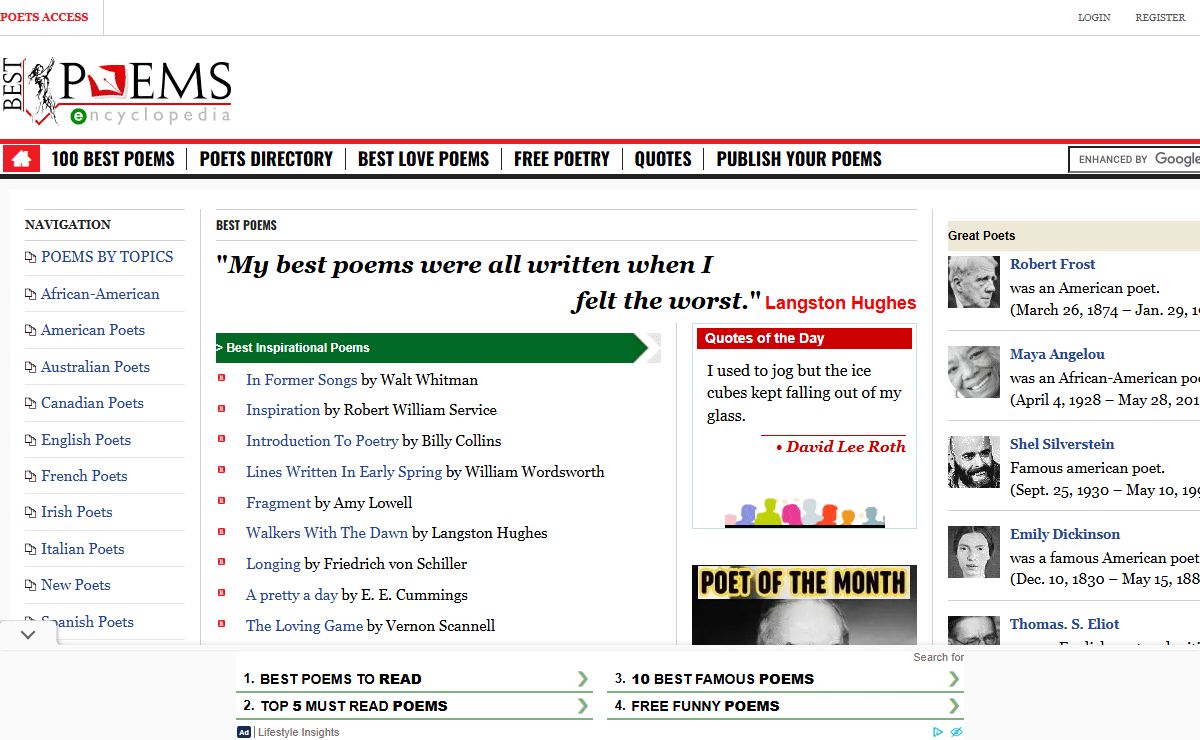Open Robert Frost poet link
Image resolution: width=1200 pixels, height=740 pixels.
1052,264
